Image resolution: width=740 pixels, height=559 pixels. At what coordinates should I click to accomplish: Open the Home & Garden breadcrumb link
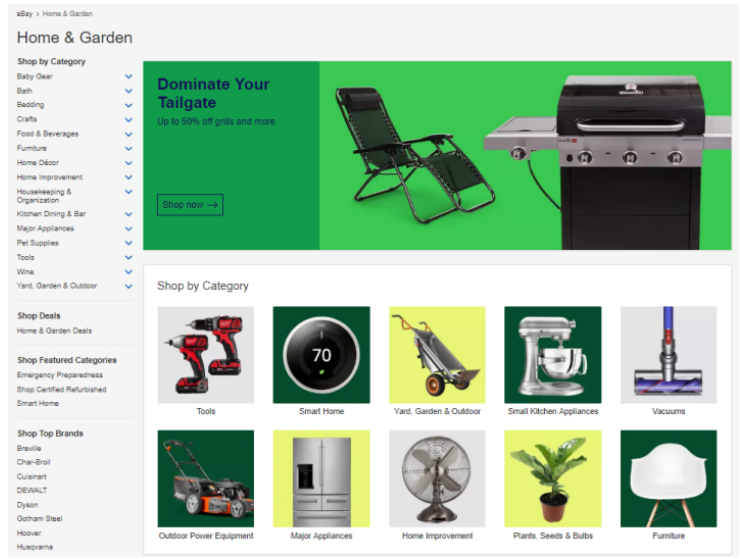67,14
